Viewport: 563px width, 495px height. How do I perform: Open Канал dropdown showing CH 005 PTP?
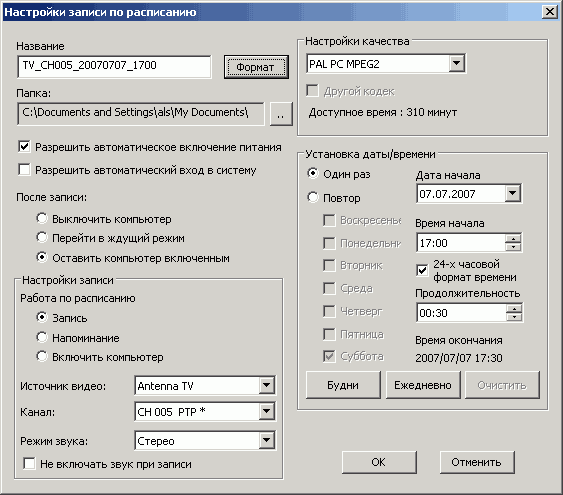click(x=266, y=411)
